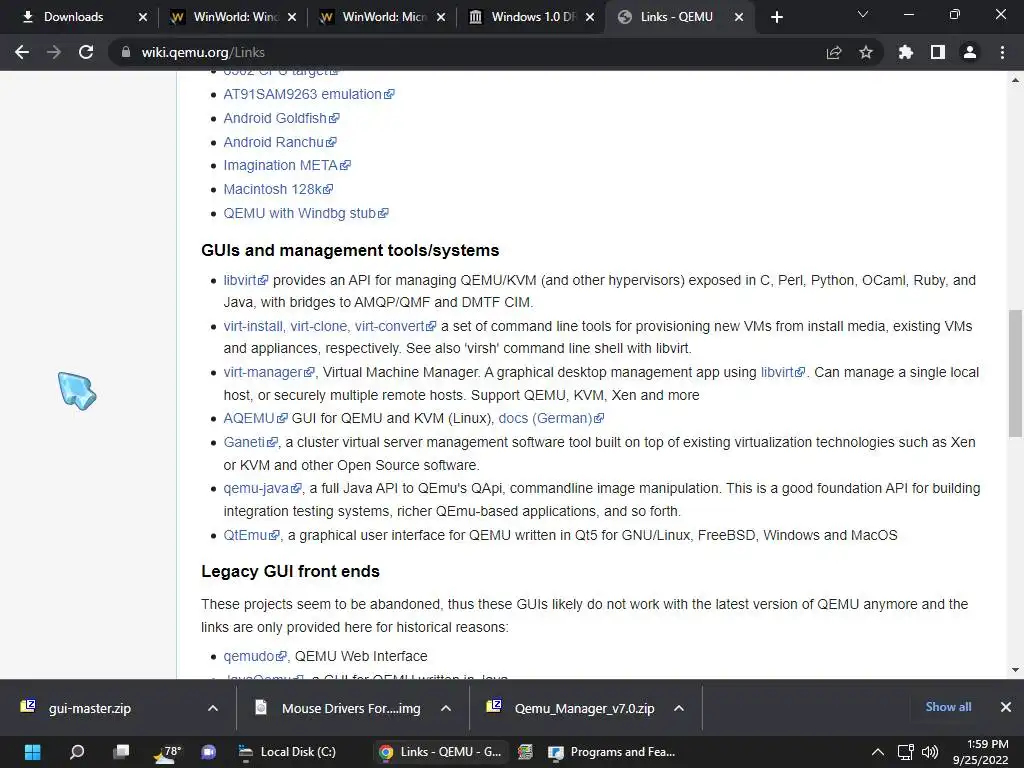Show hidden system tray icons
This screenshot has width=1024, height=768.
coord(878,752)
